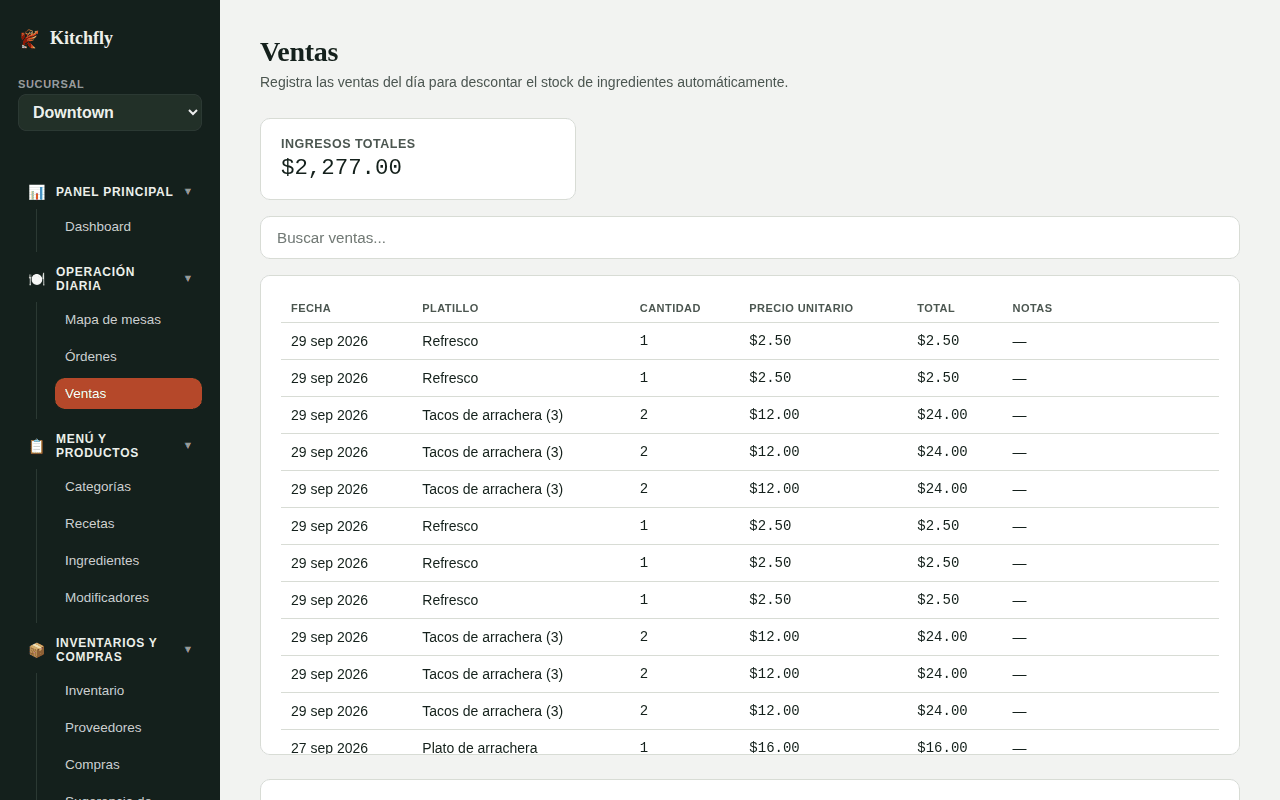The height and width of the screenshot is (800, 1280).
Task: Navigate to Categorías
Action: click(x=128, y=487)
